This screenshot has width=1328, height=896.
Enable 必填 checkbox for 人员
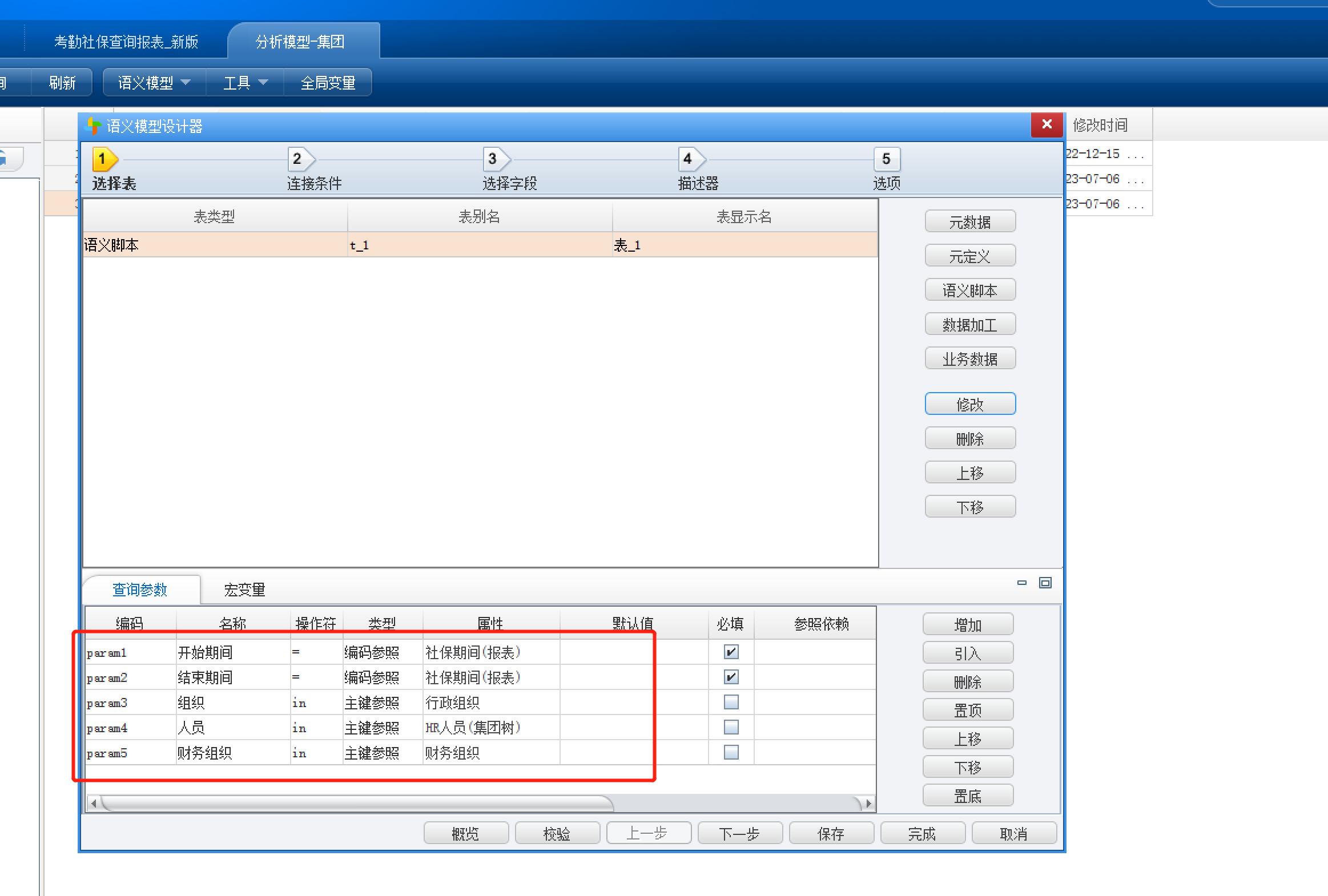[x=731, y=727]
